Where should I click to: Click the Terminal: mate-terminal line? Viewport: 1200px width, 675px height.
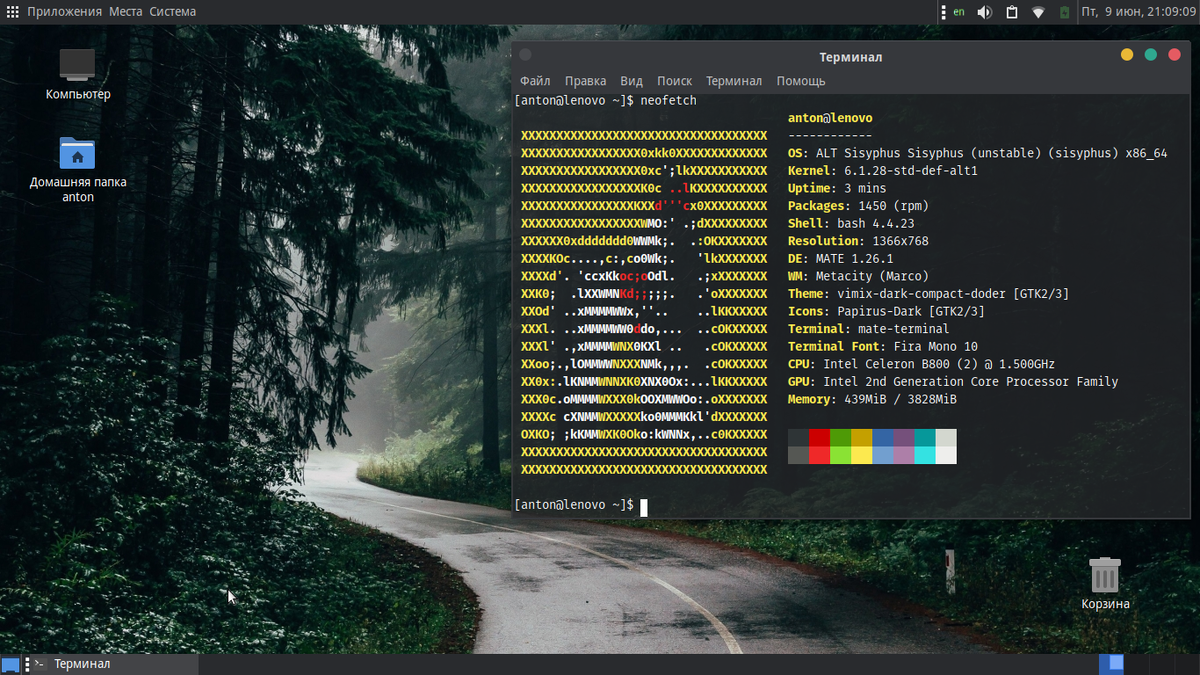pos(869,329)
